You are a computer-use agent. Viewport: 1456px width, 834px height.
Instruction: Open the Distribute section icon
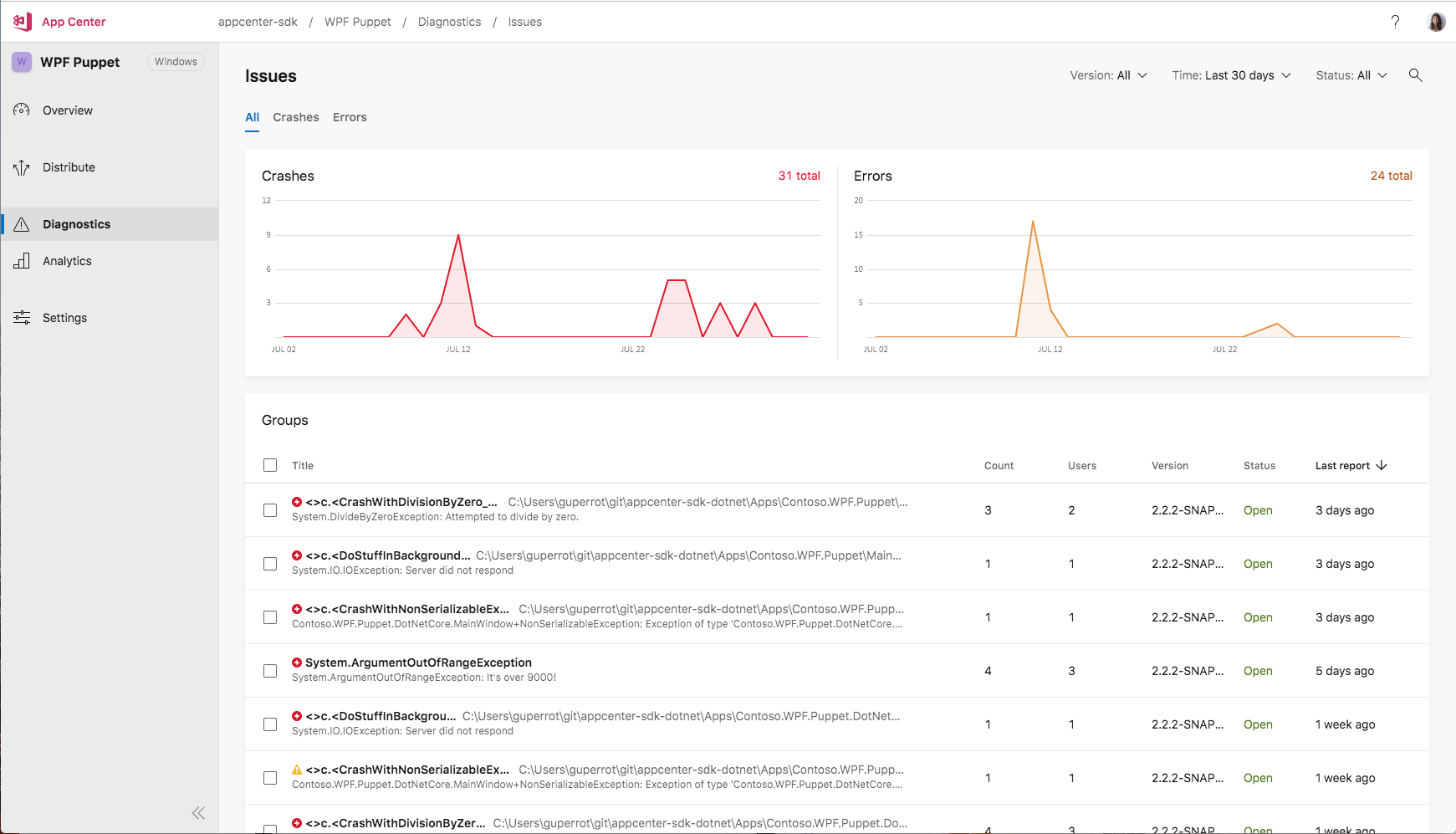click(x=22, y=167)
